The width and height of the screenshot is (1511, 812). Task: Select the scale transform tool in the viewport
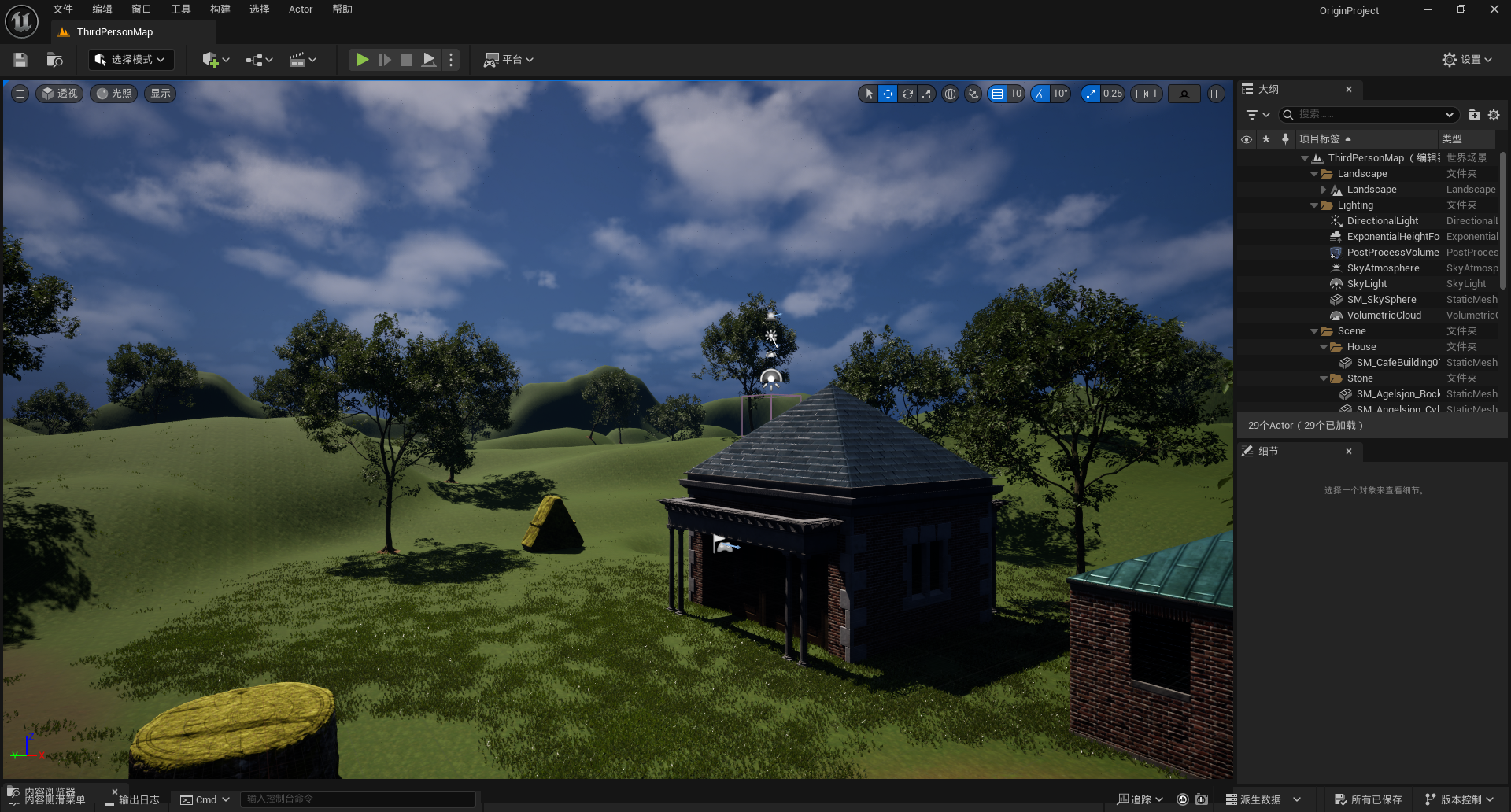click(x=926, y=94)
